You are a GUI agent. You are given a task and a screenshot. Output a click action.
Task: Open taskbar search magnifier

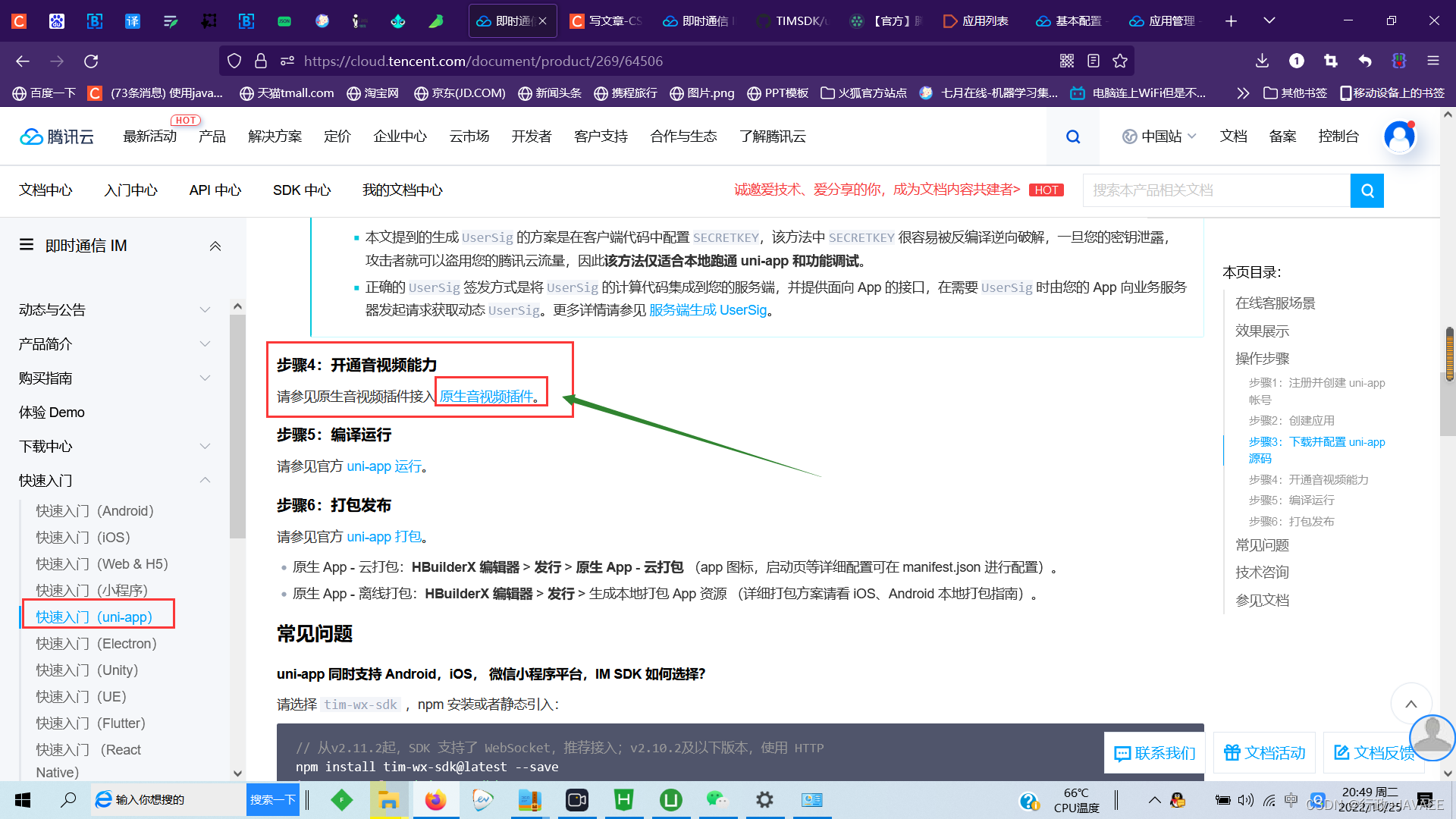click(x=68, y=800)
